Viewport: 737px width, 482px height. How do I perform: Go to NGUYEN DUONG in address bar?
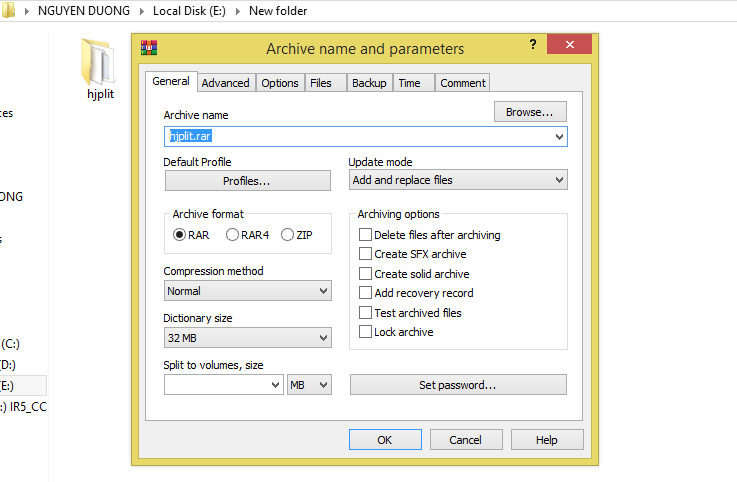tap(84, 11)
